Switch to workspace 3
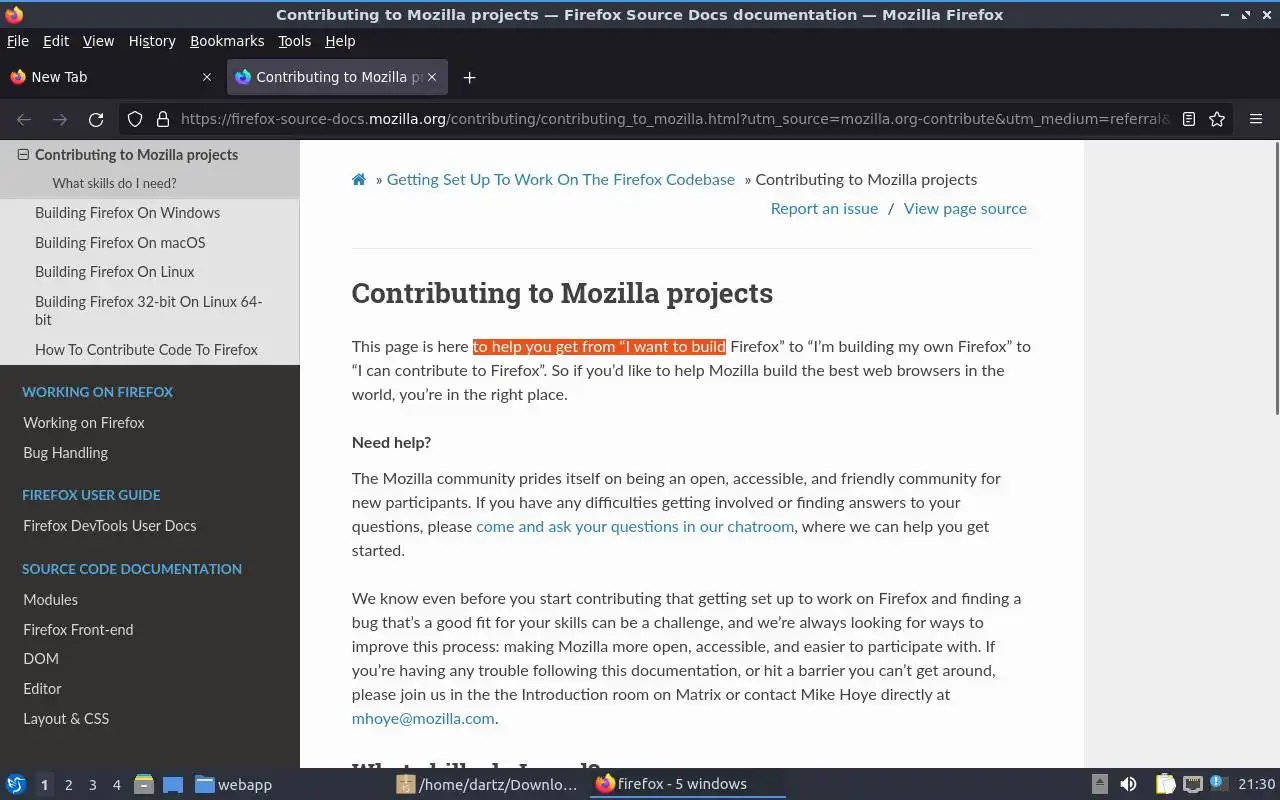Screen dimensions: 1280x800 (93, 785)
